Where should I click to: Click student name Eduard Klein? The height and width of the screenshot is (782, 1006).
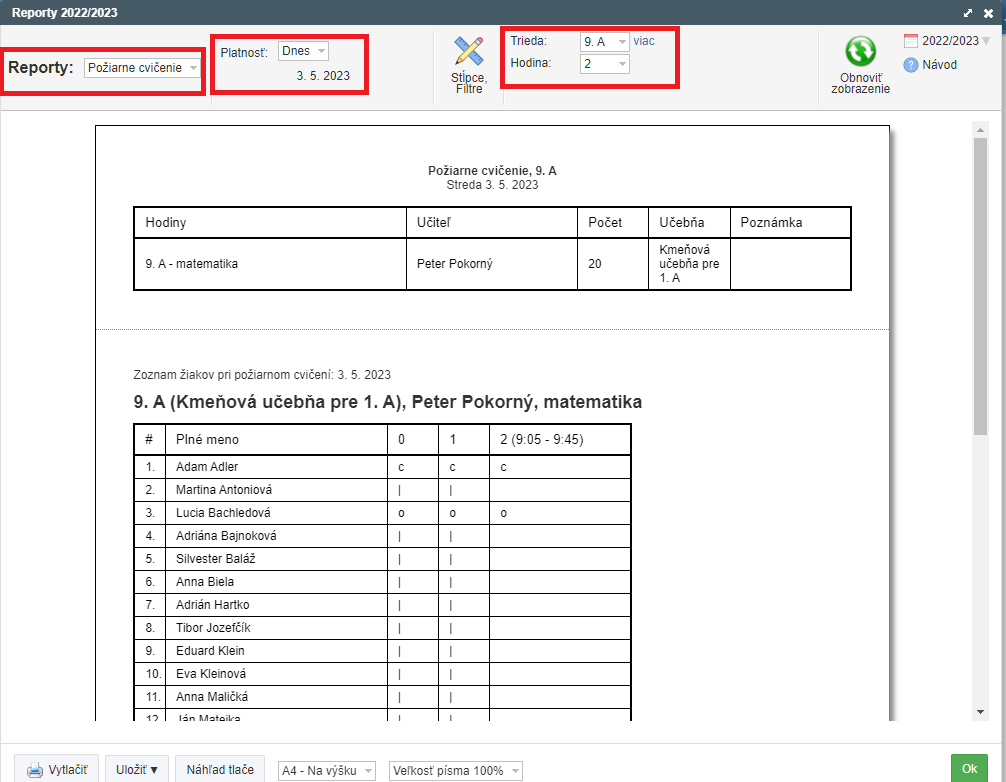pyautogui.click(x=210, y=651)
